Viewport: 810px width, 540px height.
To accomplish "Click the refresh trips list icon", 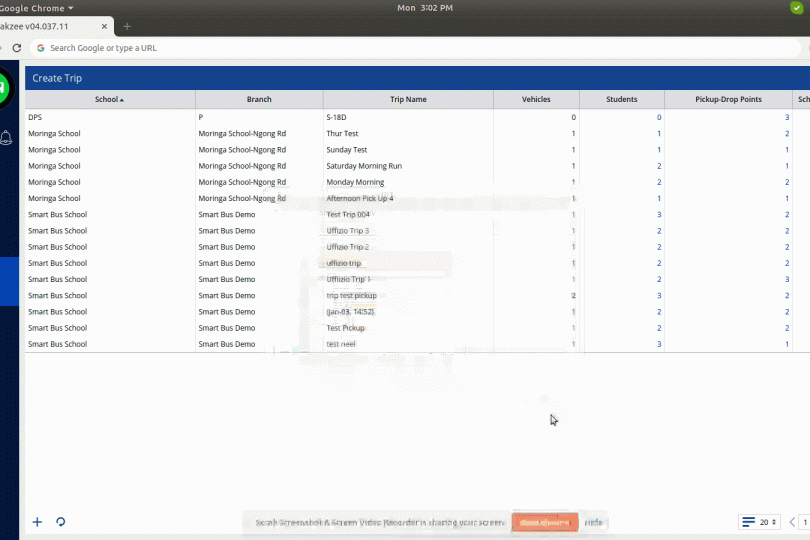I will coord(61,521).
